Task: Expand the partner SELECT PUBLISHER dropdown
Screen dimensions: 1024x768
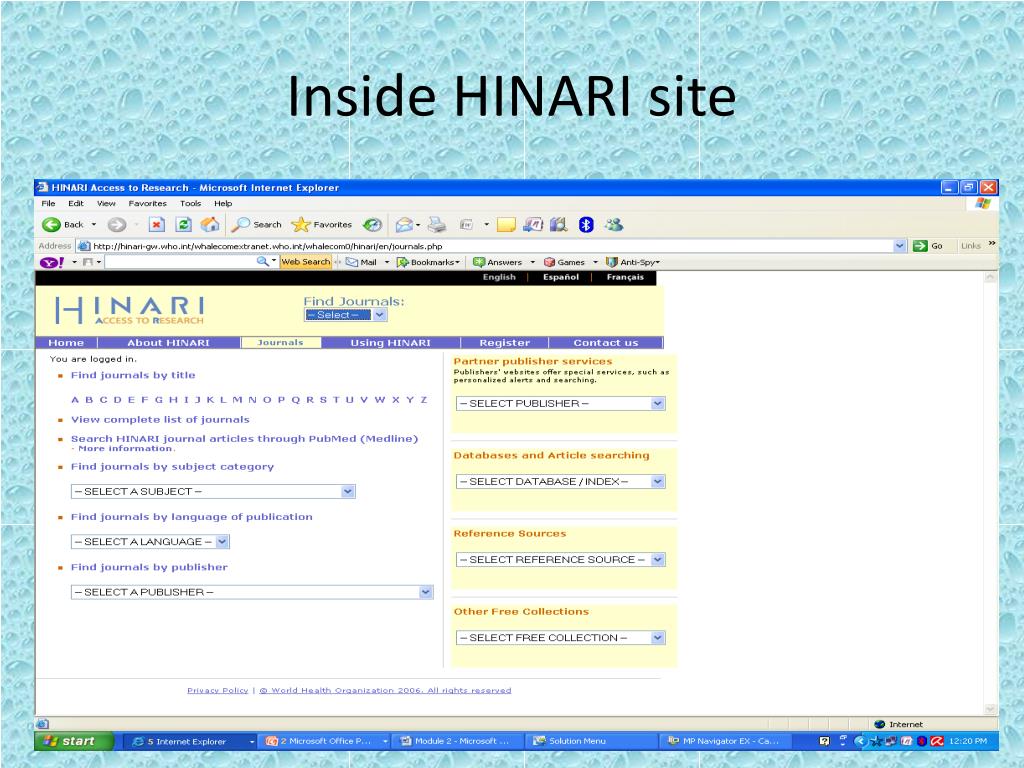Action: [560, 404]
